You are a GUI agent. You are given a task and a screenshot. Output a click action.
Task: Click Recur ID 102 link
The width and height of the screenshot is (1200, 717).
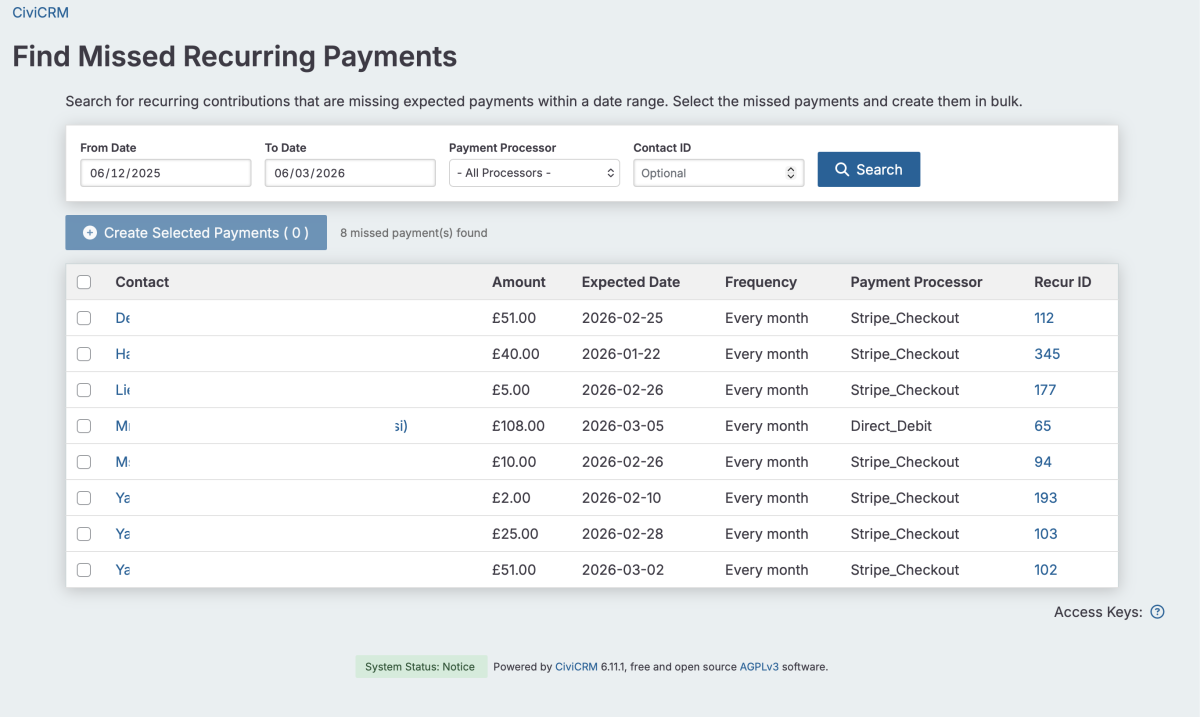1045,570
